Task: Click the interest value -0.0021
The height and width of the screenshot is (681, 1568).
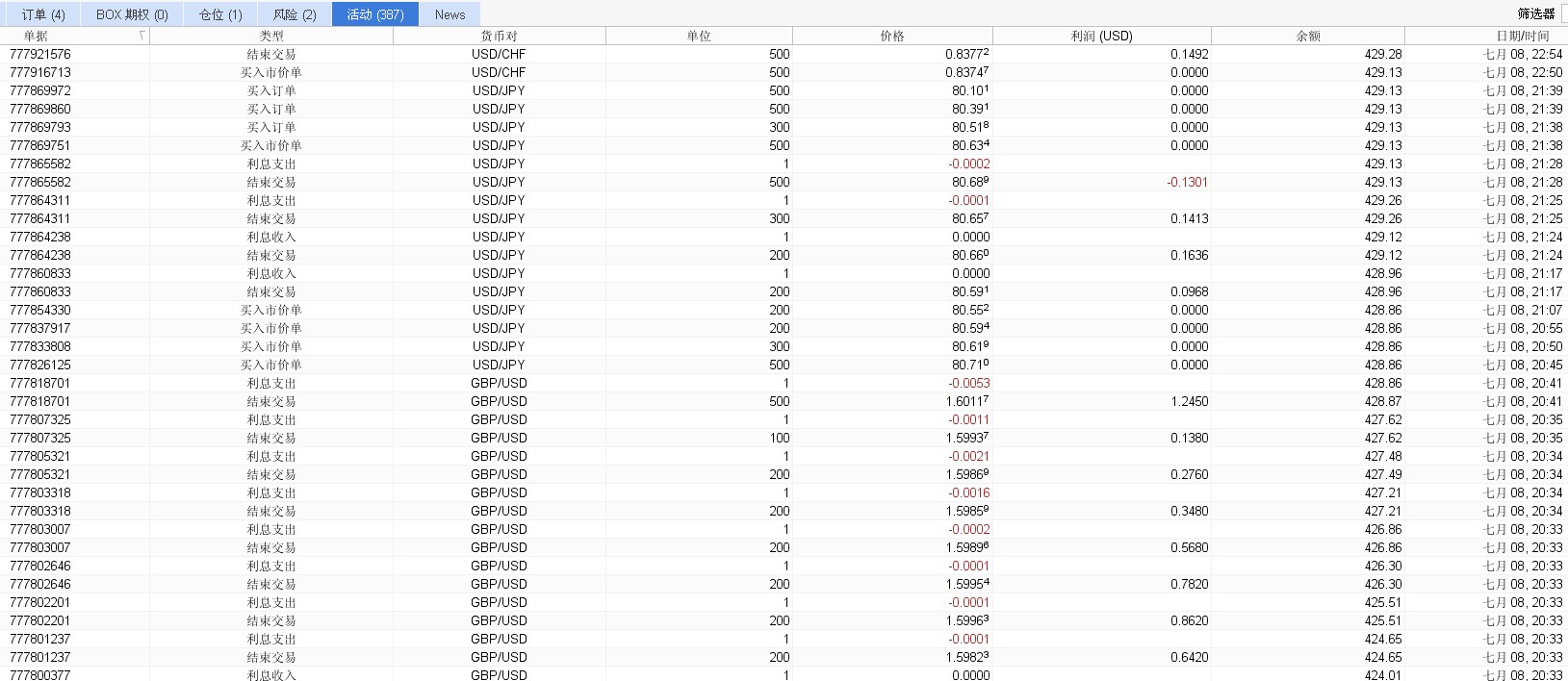Action: [x=969, y=457]
